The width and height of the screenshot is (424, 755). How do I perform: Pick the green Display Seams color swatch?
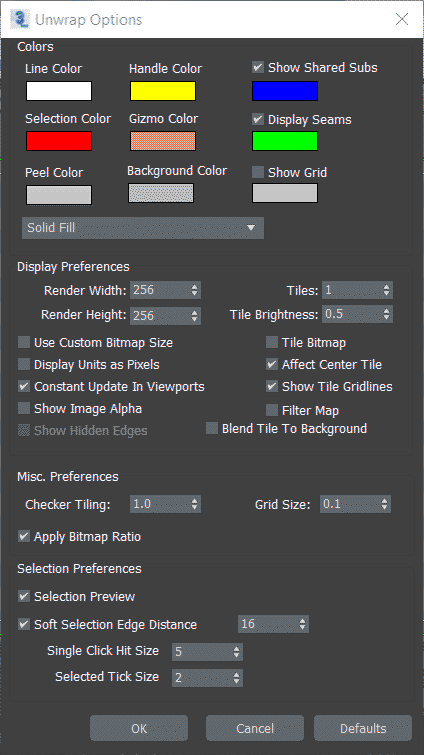(x=285, y=141)
